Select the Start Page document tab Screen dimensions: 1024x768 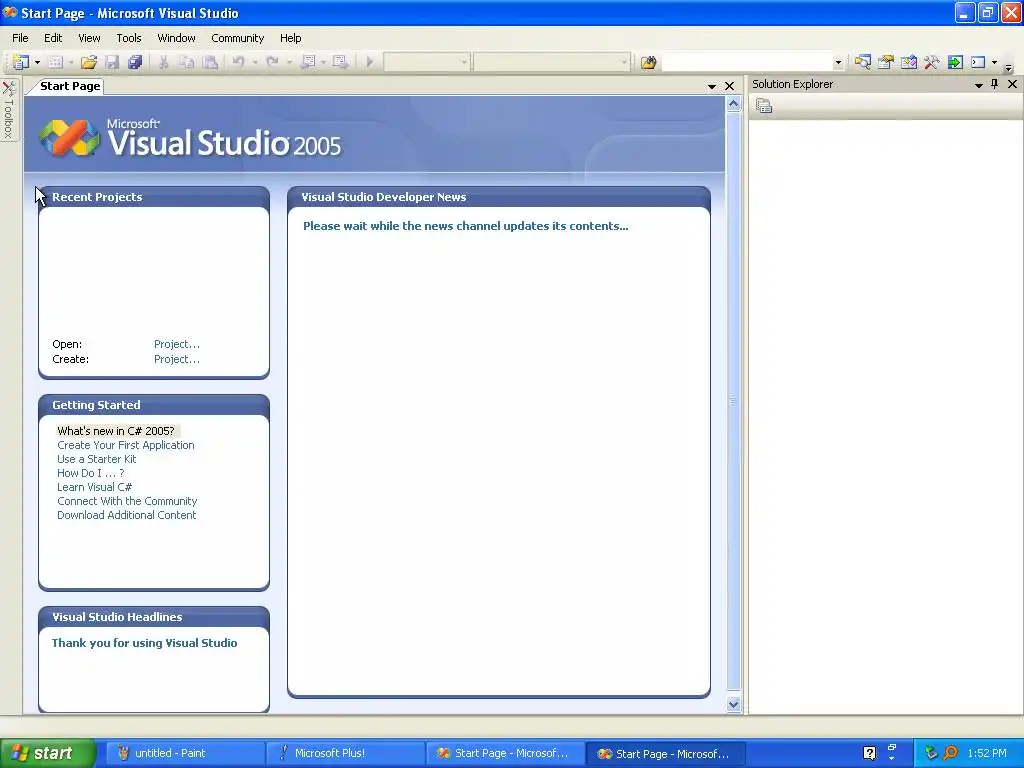pyautogui.click(x=70, y=86)
